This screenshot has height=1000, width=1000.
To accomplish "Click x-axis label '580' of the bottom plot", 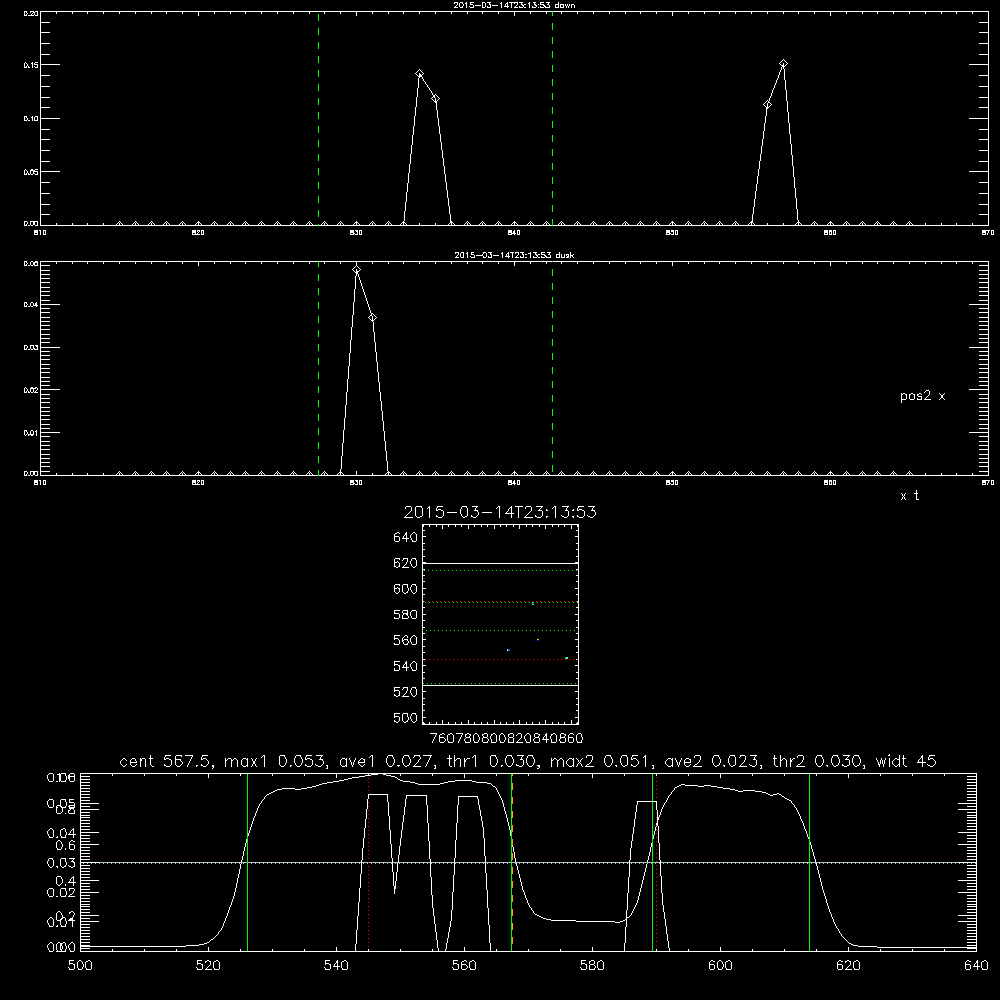I will coord(592,966).
